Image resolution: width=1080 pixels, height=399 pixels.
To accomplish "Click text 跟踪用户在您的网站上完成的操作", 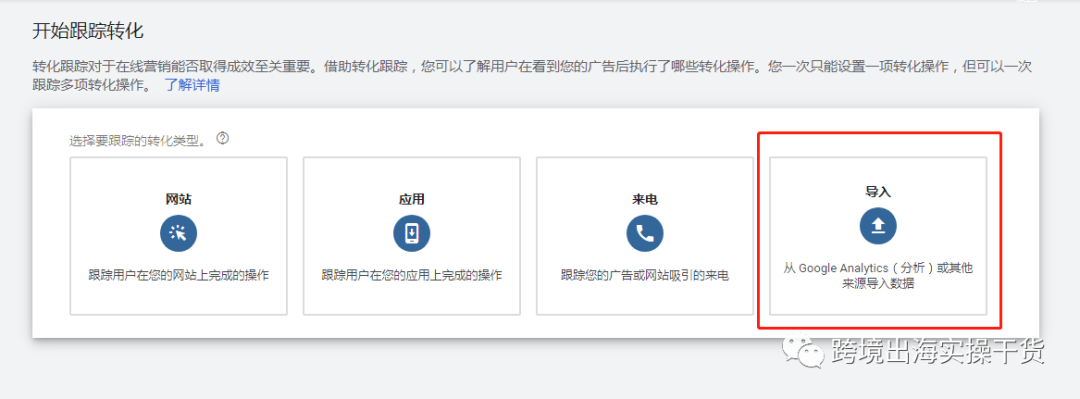I will coord(178,276).
